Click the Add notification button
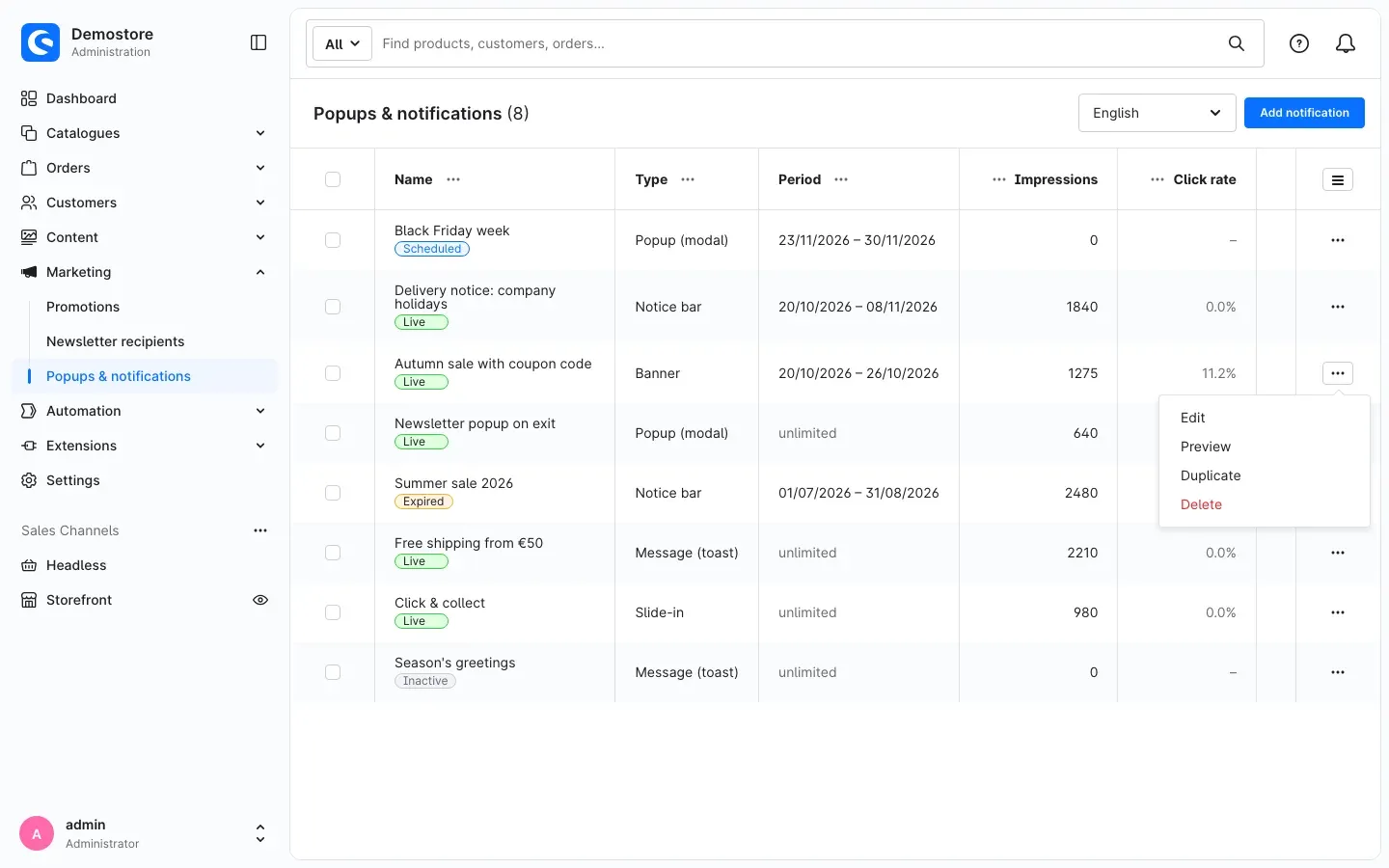1389x868 pixels. tap(1304, 113)
